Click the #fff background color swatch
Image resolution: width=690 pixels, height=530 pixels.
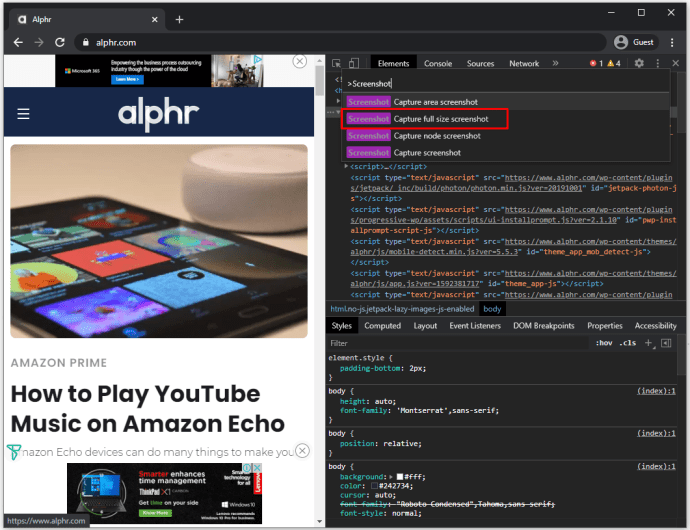coord(400,477)
